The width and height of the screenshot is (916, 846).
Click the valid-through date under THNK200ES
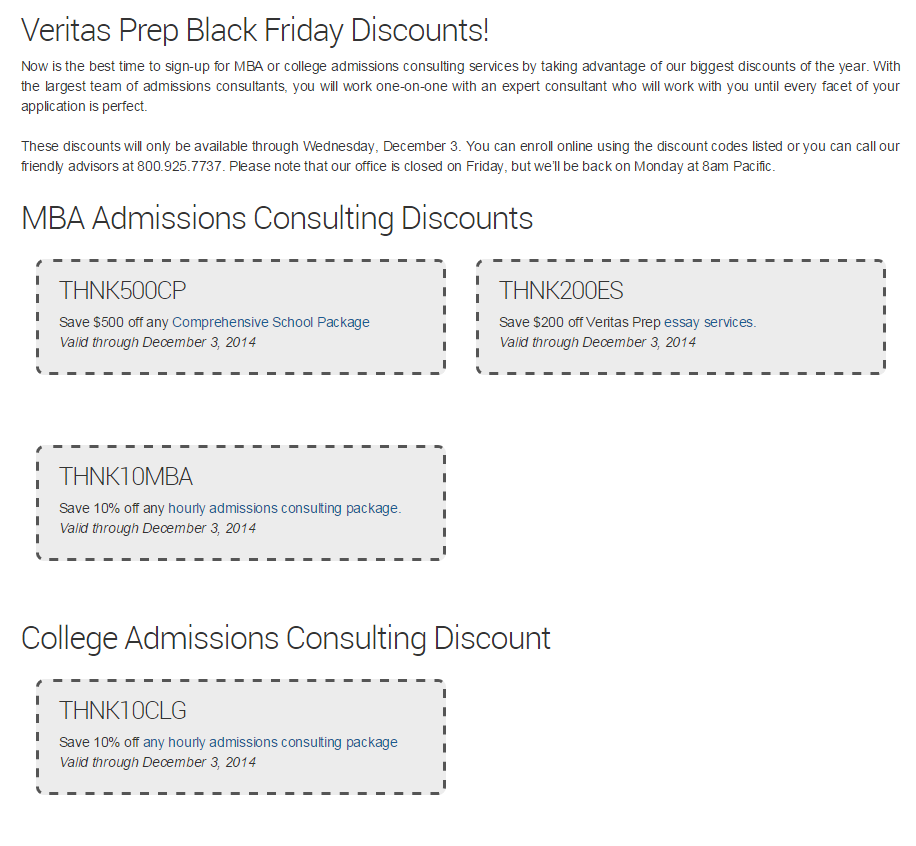598,343
